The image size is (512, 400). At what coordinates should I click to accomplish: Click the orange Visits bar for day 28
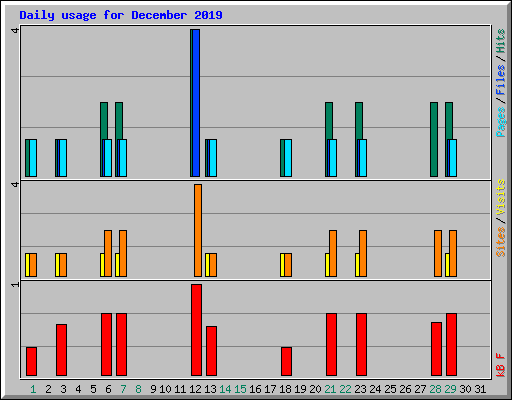438,253
